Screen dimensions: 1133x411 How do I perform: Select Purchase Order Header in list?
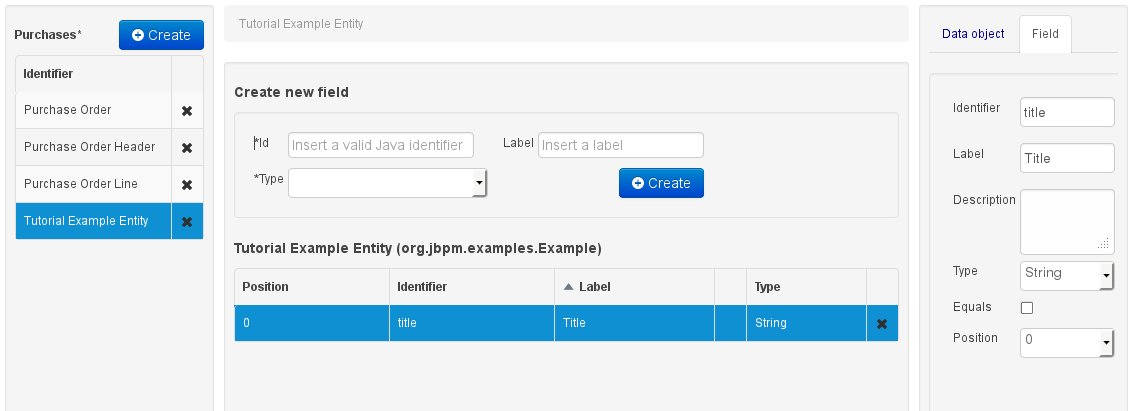[x=90, y=148]
